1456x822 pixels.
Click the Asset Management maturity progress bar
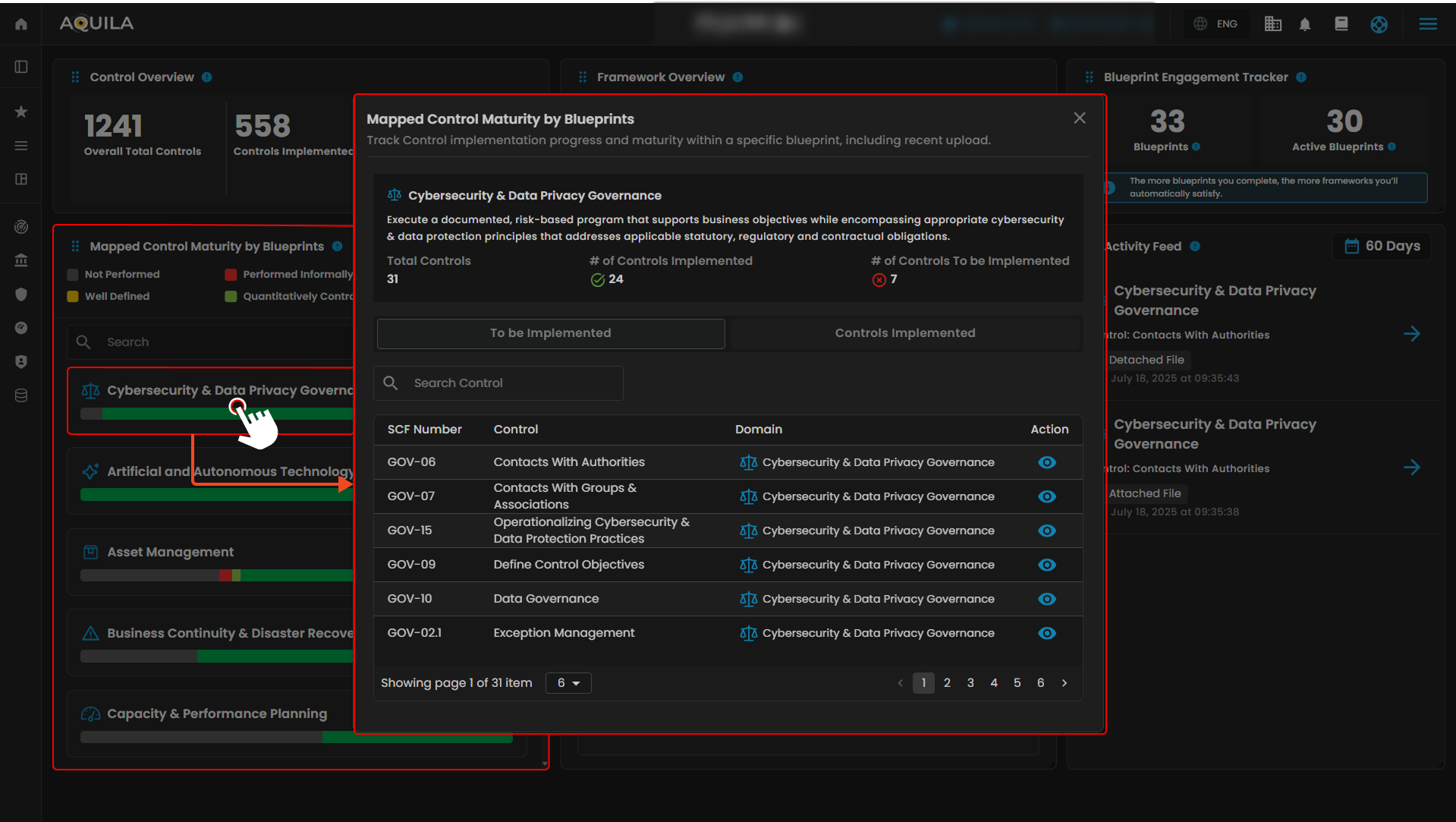[216, 575]
